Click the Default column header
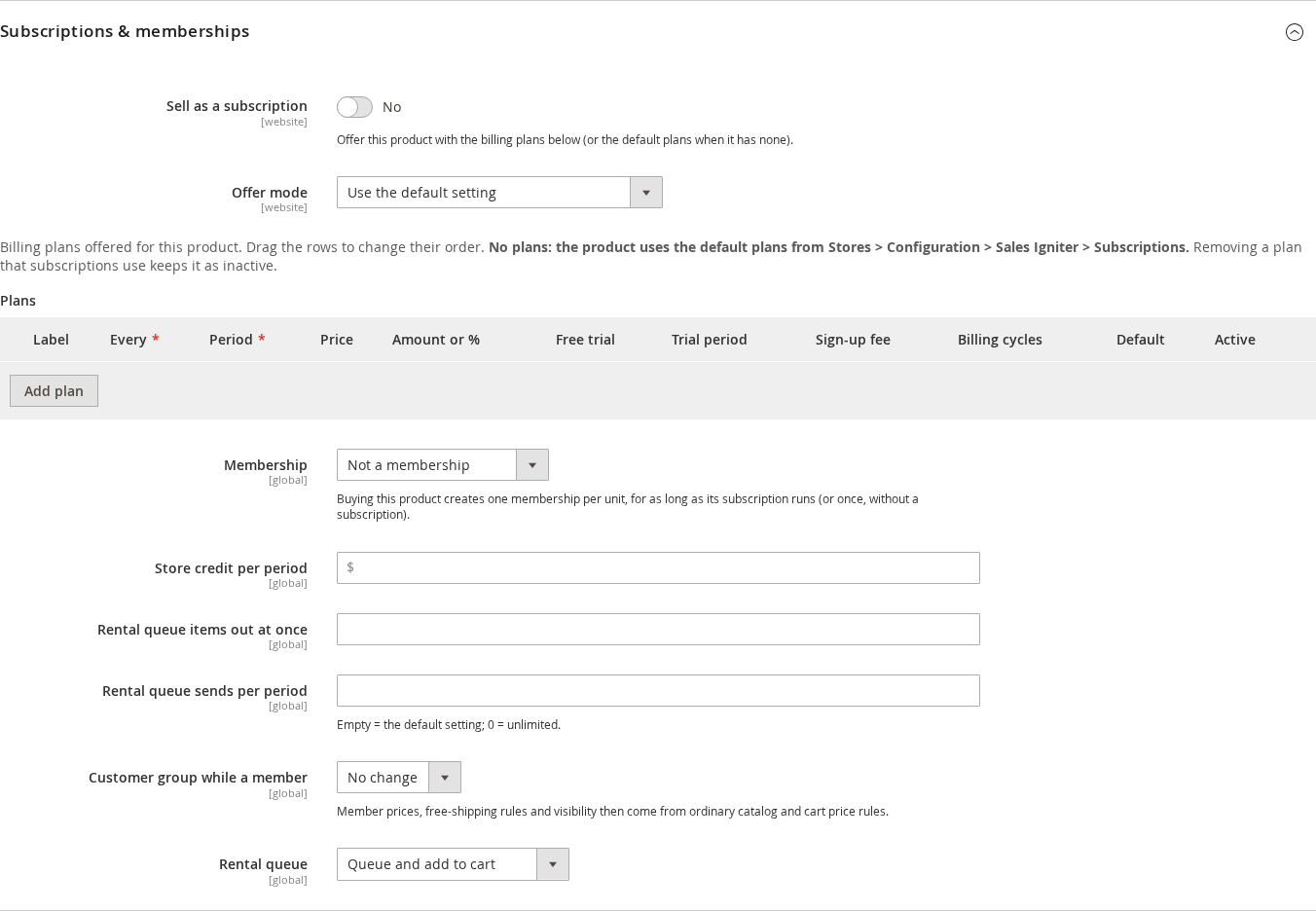 point(1141,340)
